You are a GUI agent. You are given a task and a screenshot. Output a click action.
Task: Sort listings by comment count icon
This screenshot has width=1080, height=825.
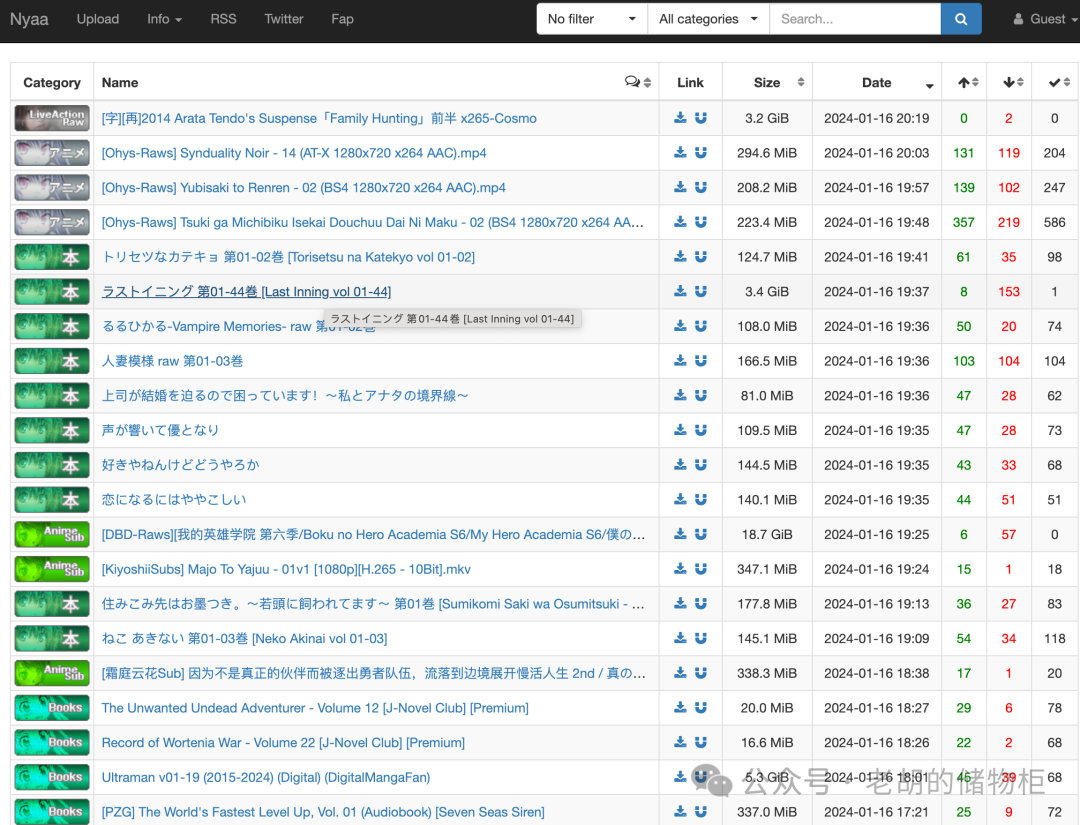point(631,81)
